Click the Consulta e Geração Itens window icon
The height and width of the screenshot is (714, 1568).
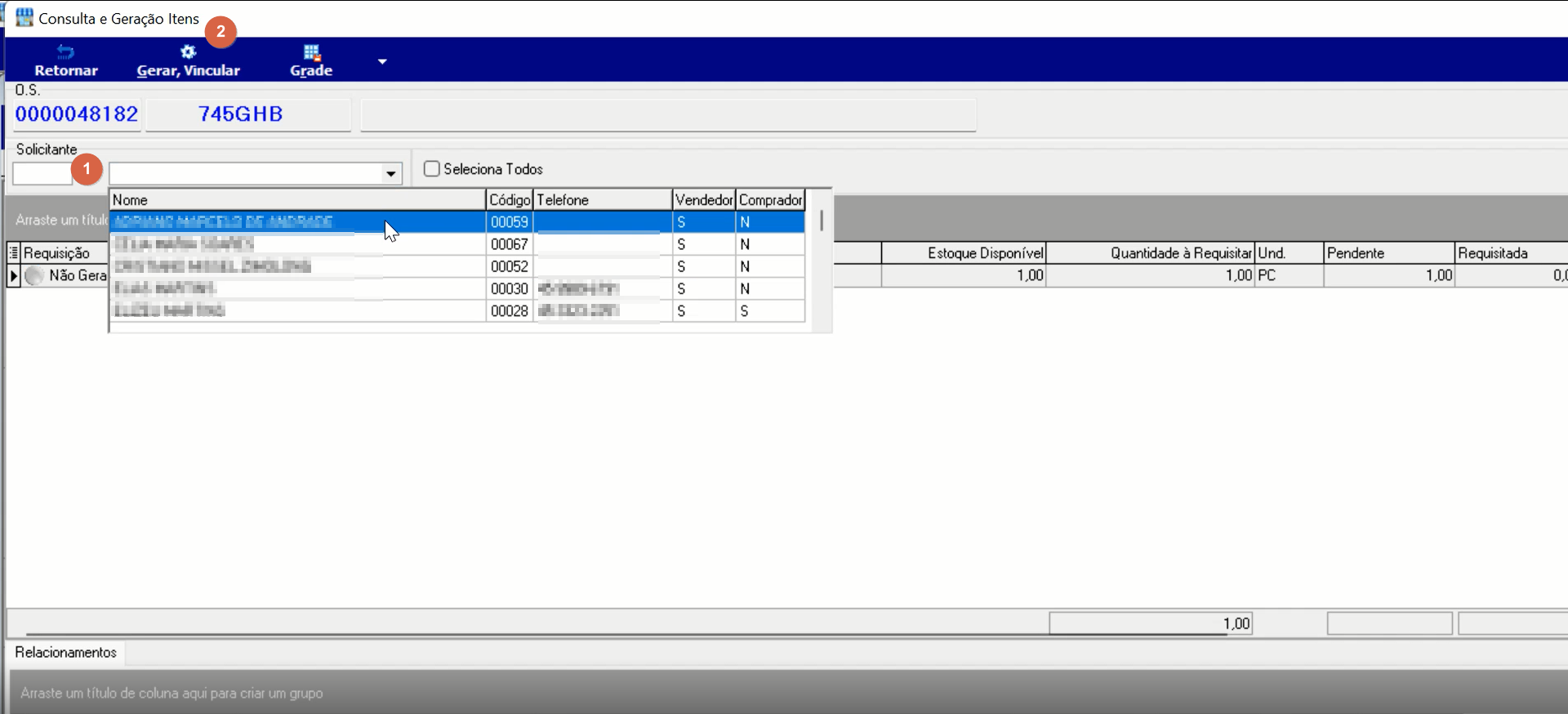coord(24,17)
